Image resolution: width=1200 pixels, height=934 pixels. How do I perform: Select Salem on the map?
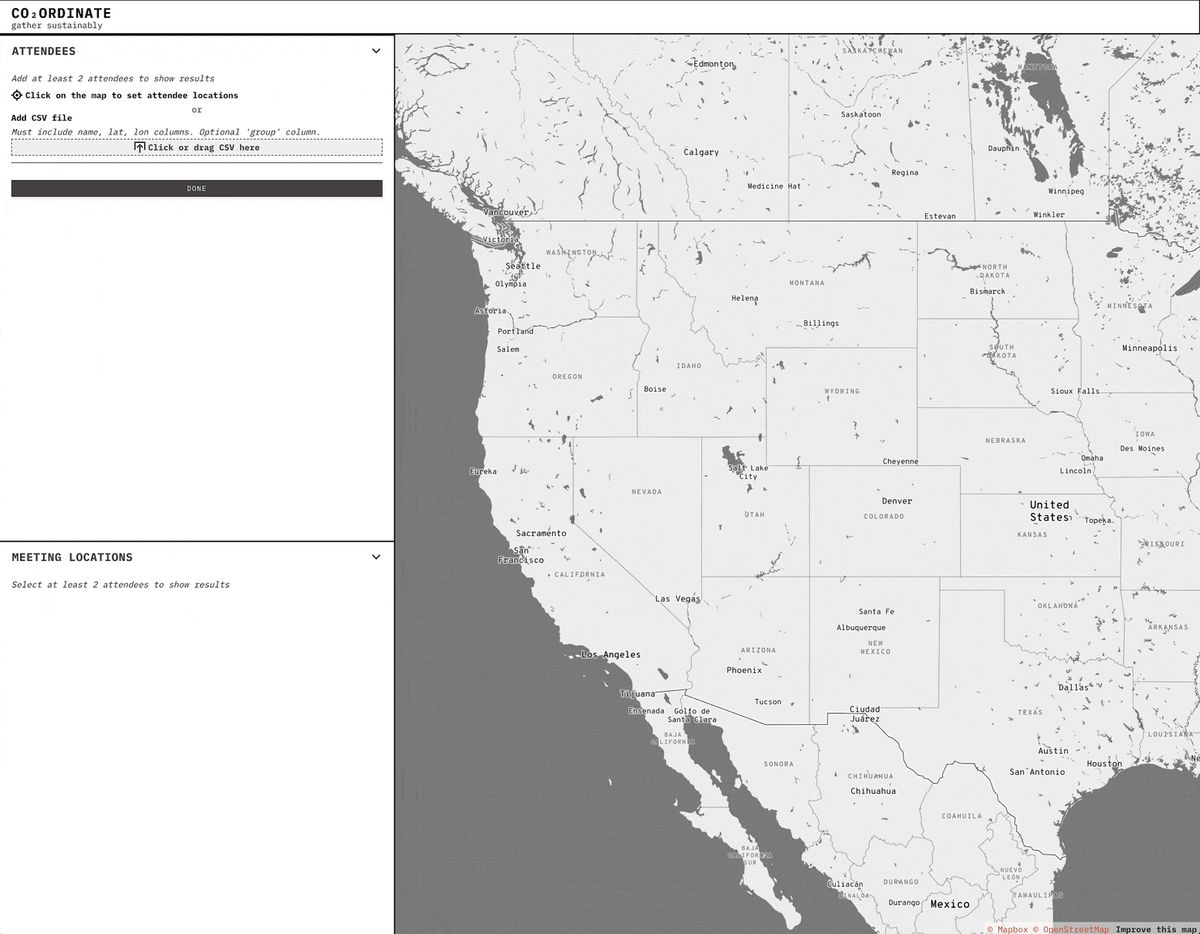[x=508, y=349]
